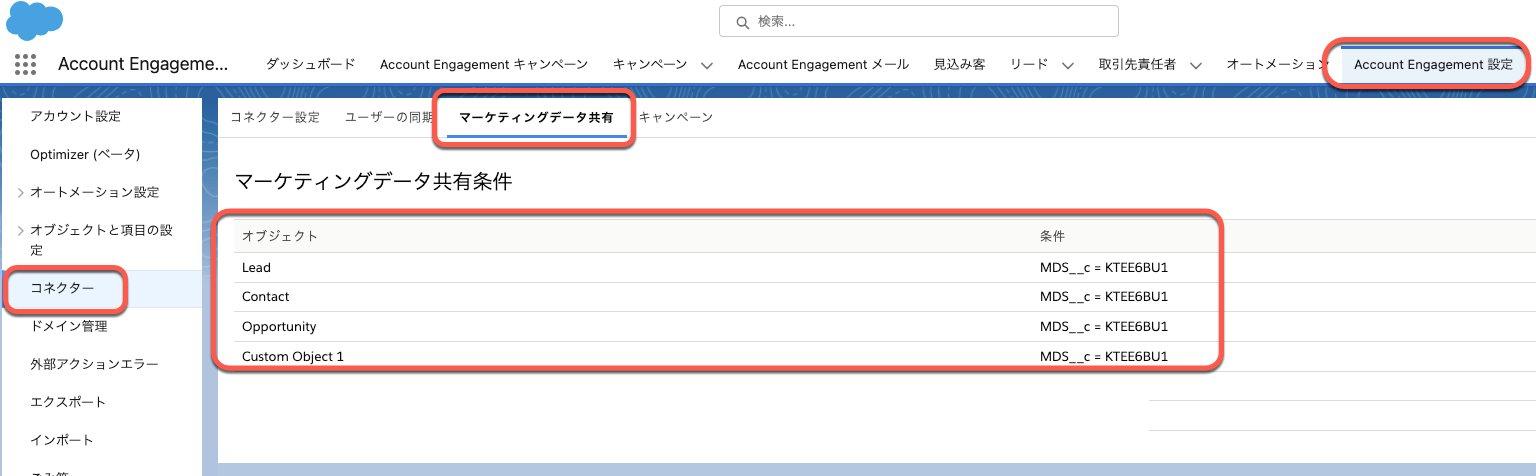
Task: Switch to キャンペーン sub-tab
Action: 675,117
